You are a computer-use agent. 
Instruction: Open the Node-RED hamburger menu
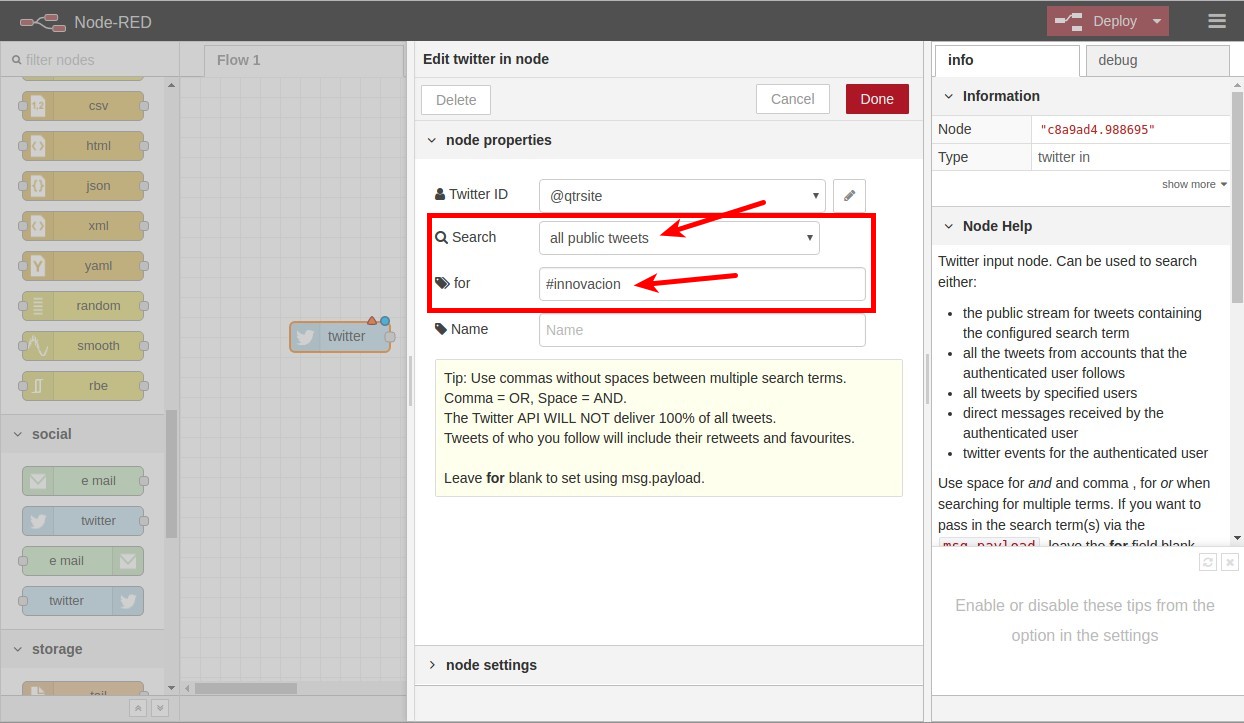[1216, 21]
